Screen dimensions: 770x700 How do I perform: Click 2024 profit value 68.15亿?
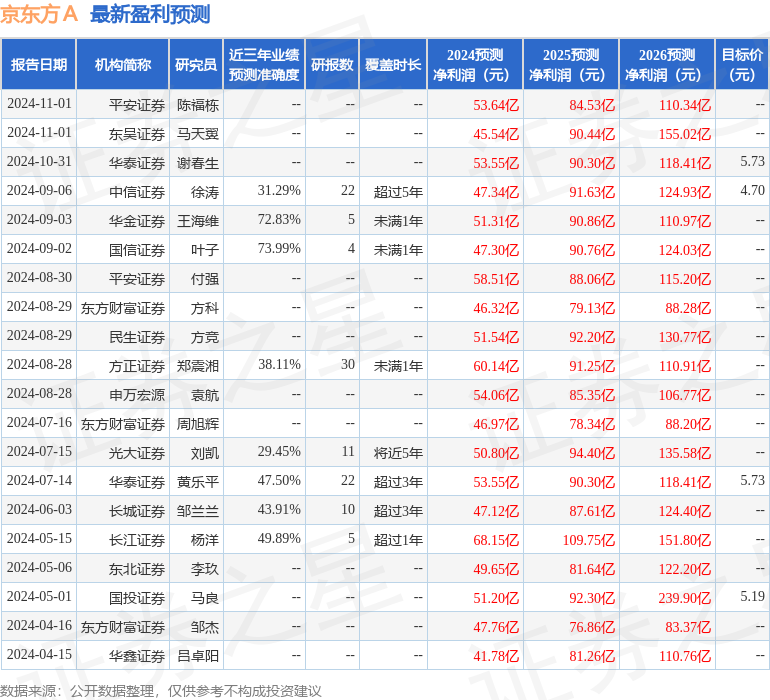click(496, 540)
